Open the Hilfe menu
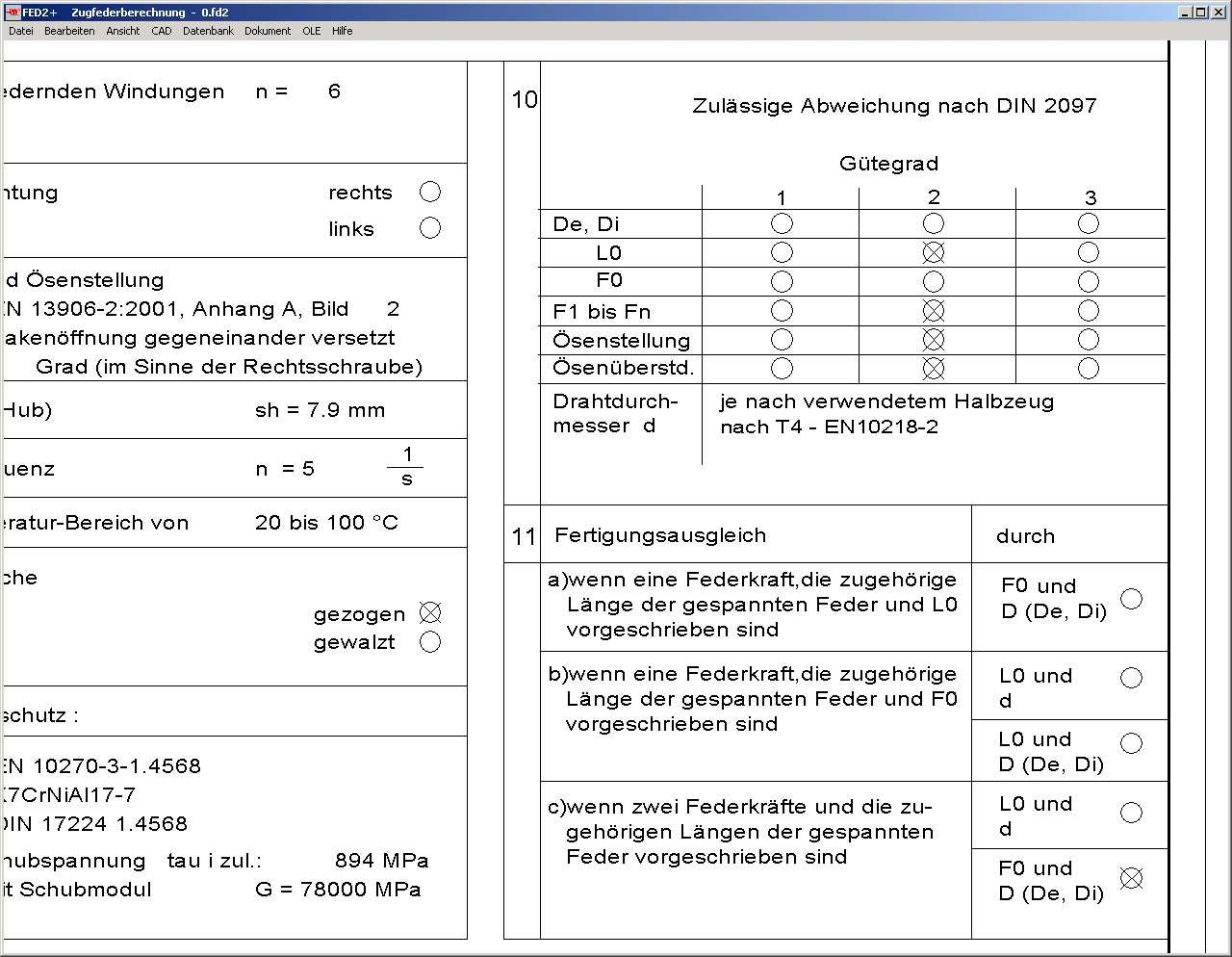This screenshot has height=957, width=1232. tap(343, 31)
